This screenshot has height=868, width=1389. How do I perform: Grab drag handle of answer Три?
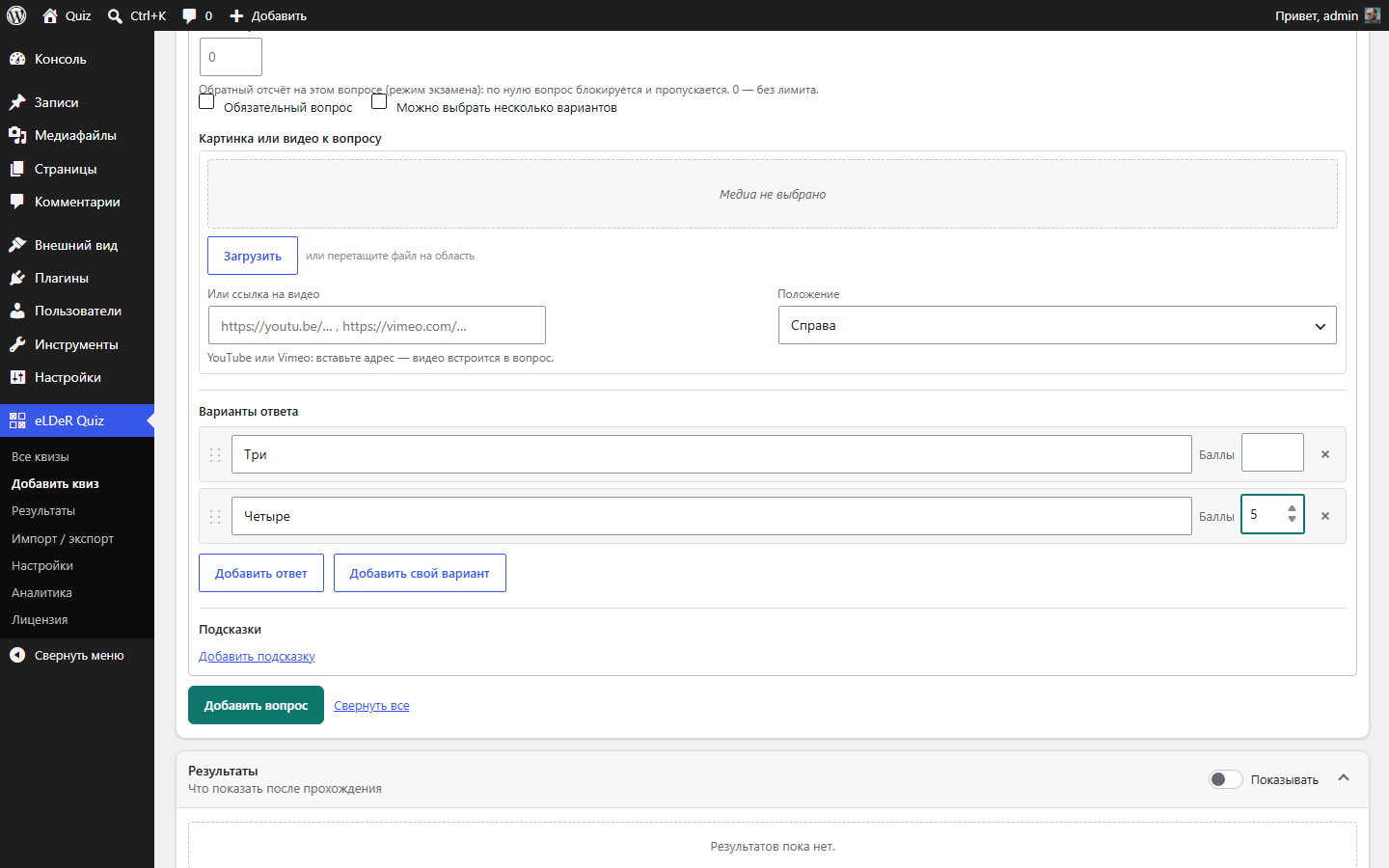215,454
